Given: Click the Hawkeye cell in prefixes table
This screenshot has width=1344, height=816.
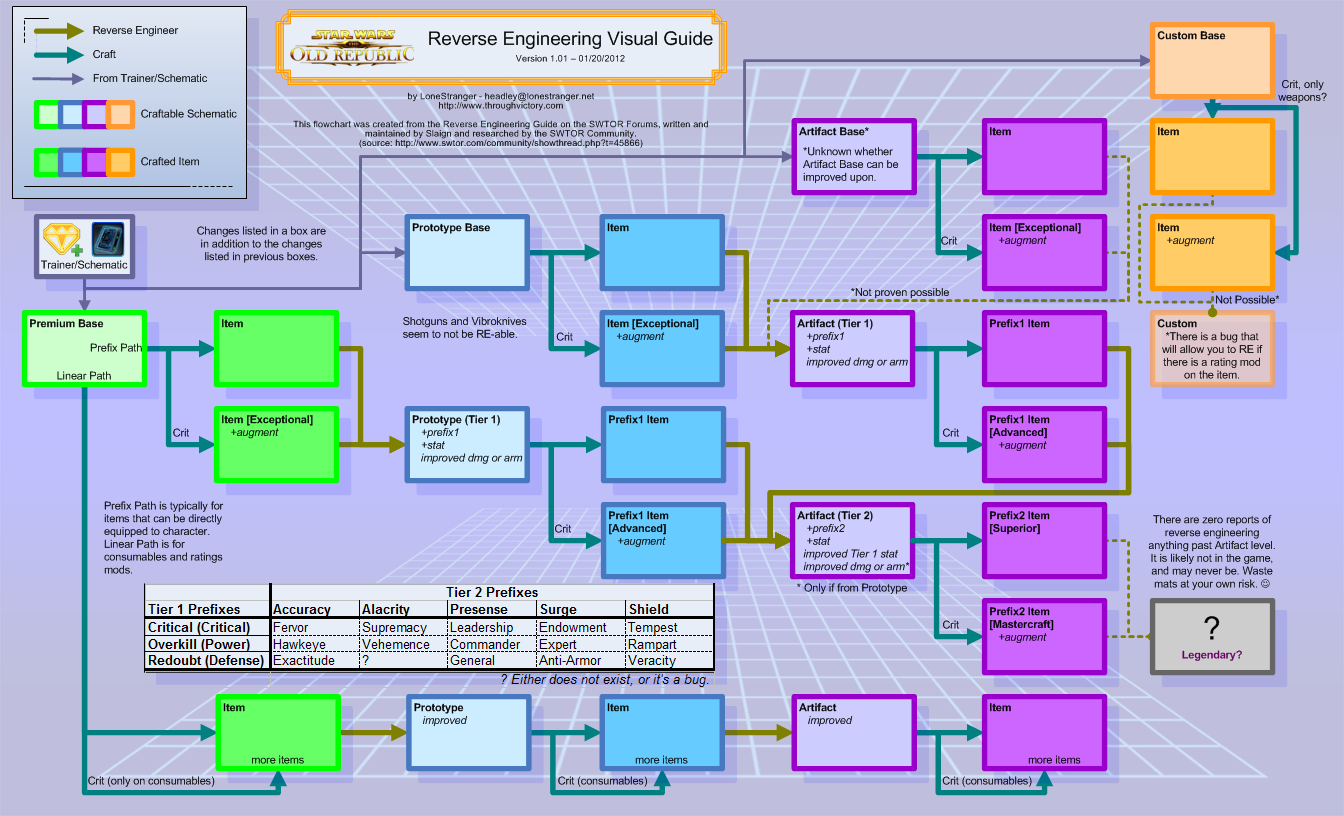Looking at the screenshot, I should [x=300, y=645].
